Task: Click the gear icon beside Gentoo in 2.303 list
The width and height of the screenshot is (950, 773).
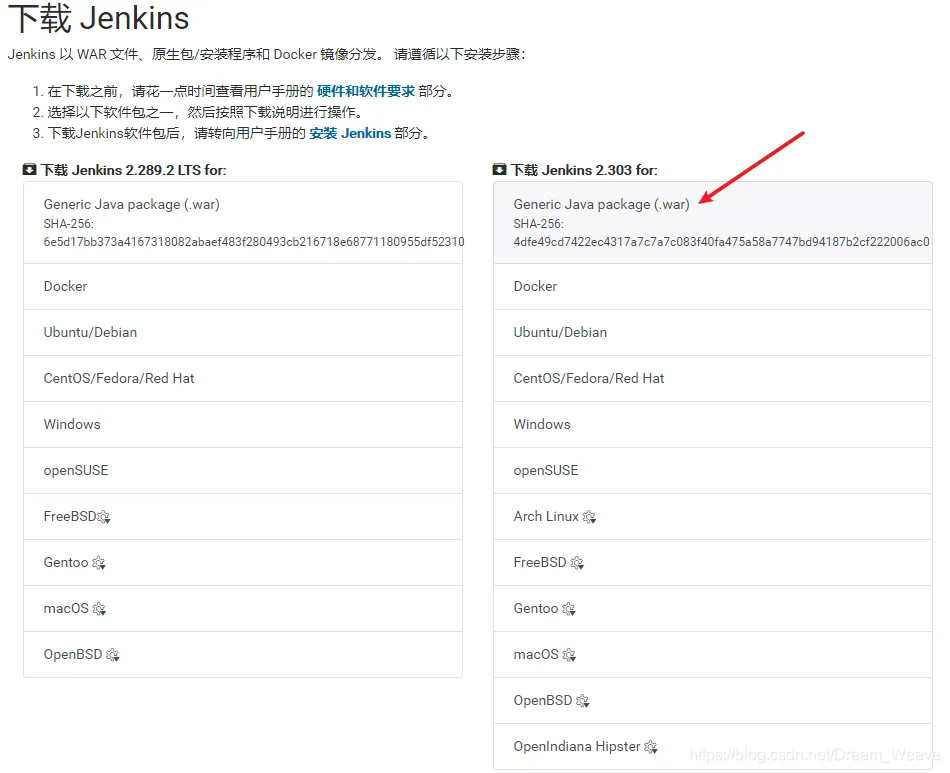Action: click(x=569, y=609)
